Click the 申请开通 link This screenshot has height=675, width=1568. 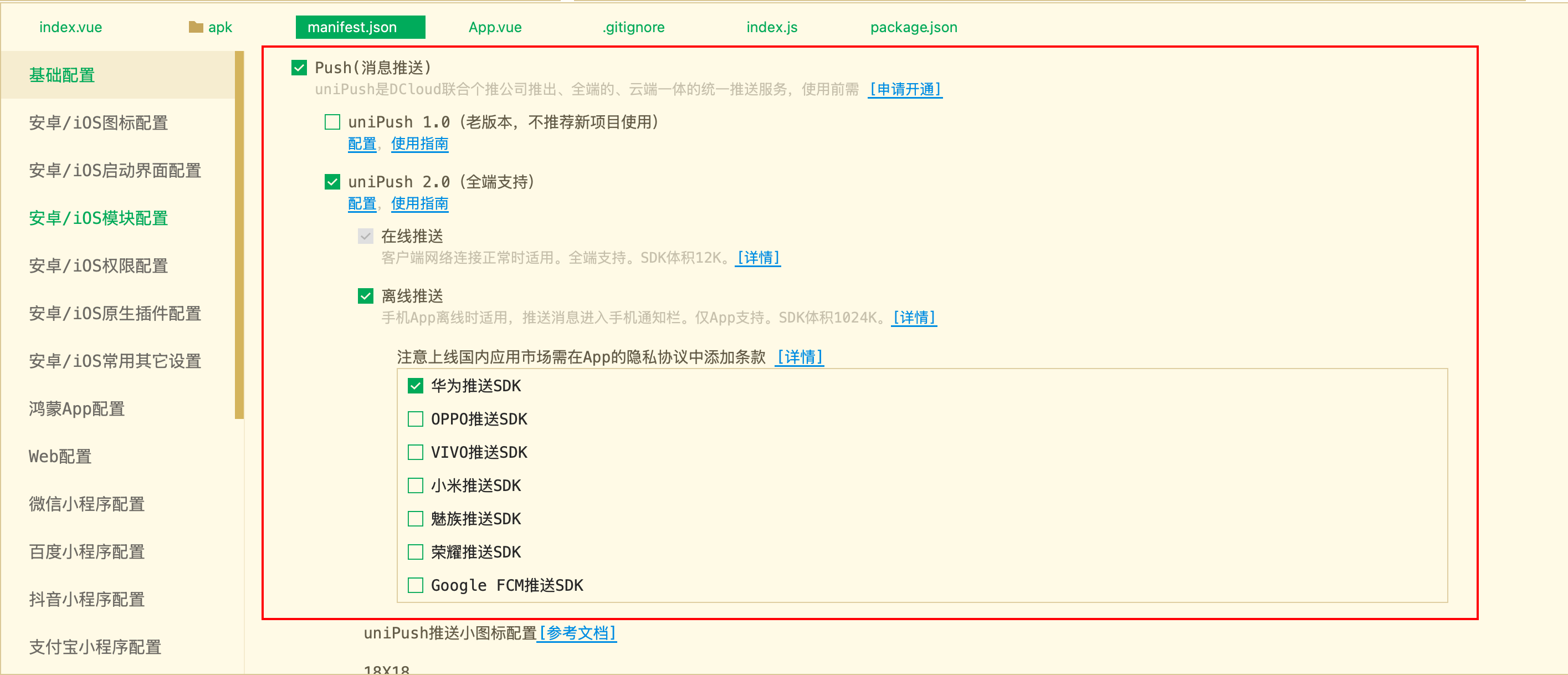pyautogui.click(x=905, y=89)
